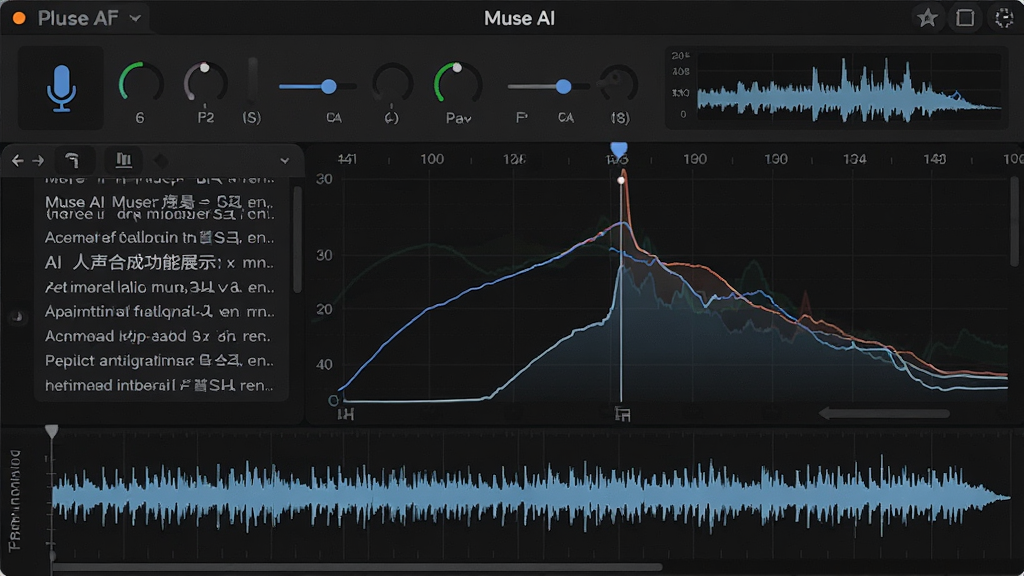
Task: Select 'hefimead intberail' list row
Action: [160, 385]
